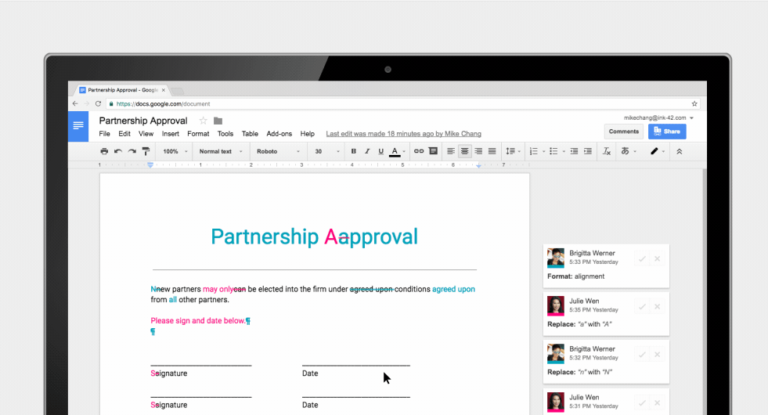Close the Partnership Approval browser tab
The image size is (768, 415).
164,90
